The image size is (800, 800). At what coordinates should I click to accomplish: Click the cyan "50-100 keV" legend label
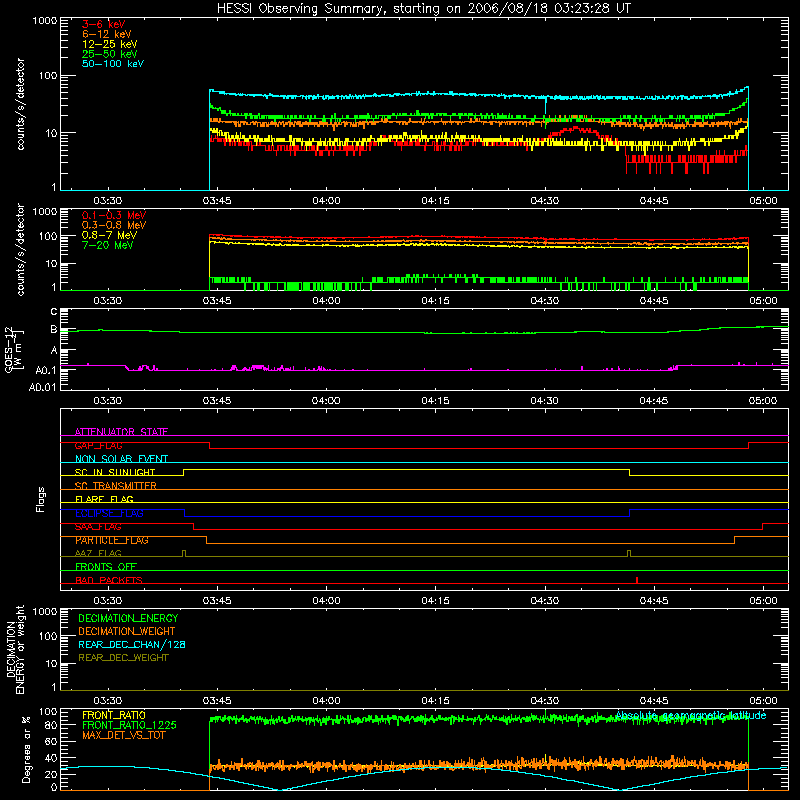tap(113, 64)
